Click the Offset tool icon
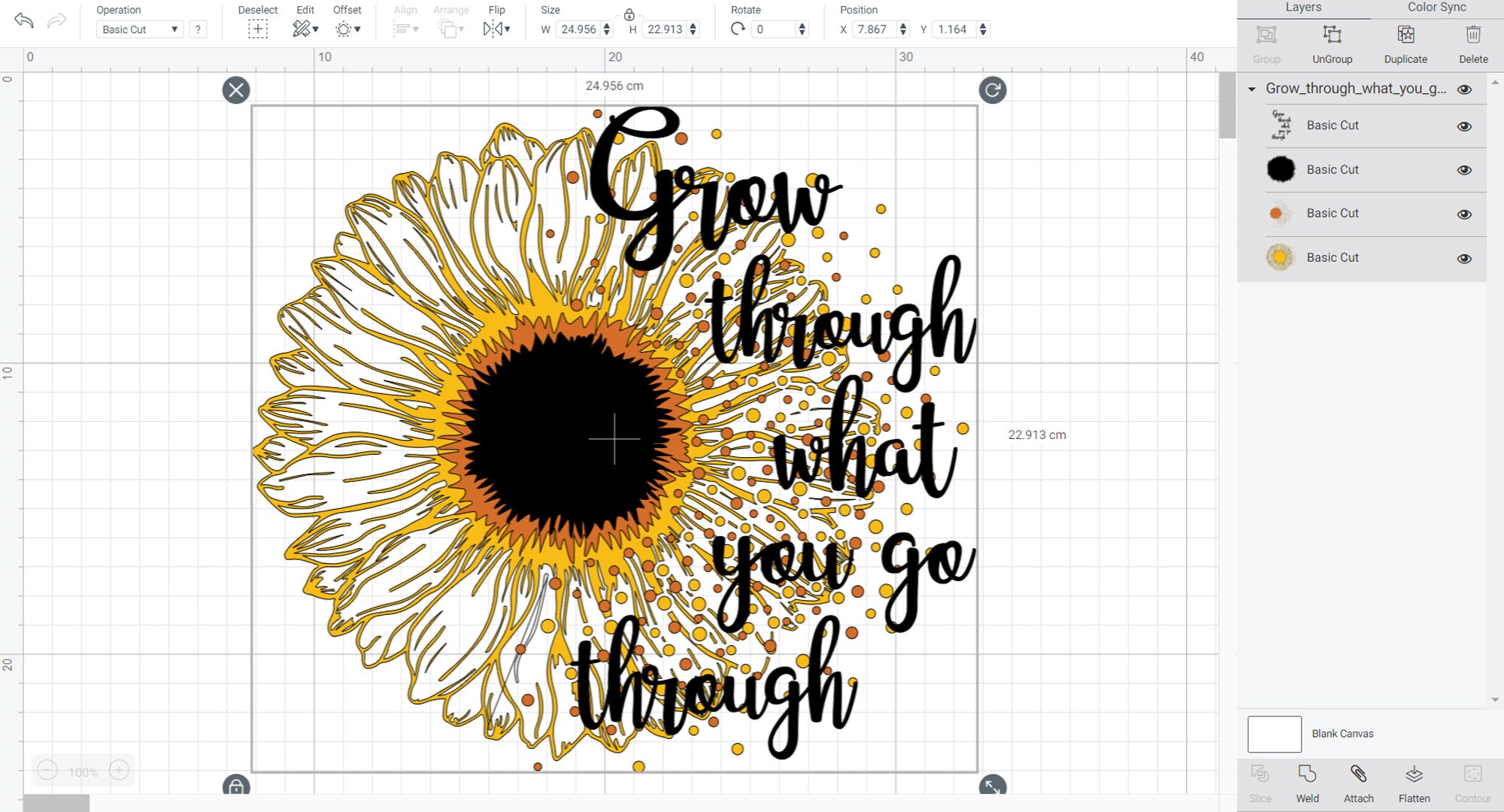This screenshot has width=1504, height=812. click(x=342, y=29)
